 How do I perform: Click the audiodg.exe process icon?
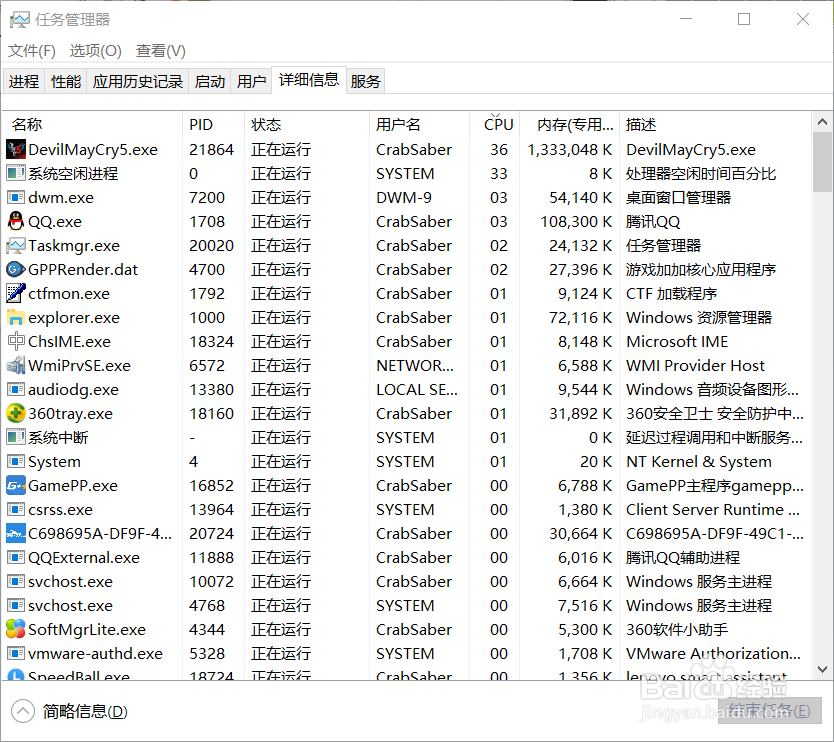[15, 389]
